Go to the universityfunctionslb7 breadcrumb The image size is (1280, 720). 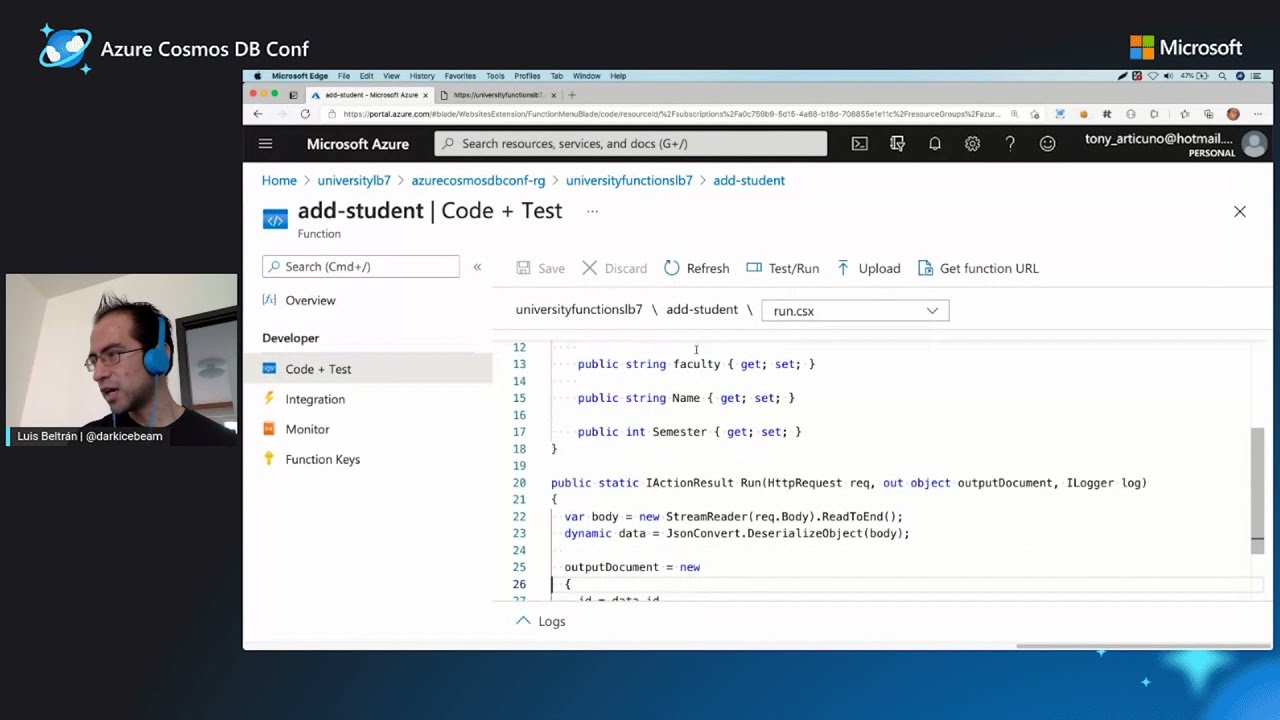(x=629, y=180)
